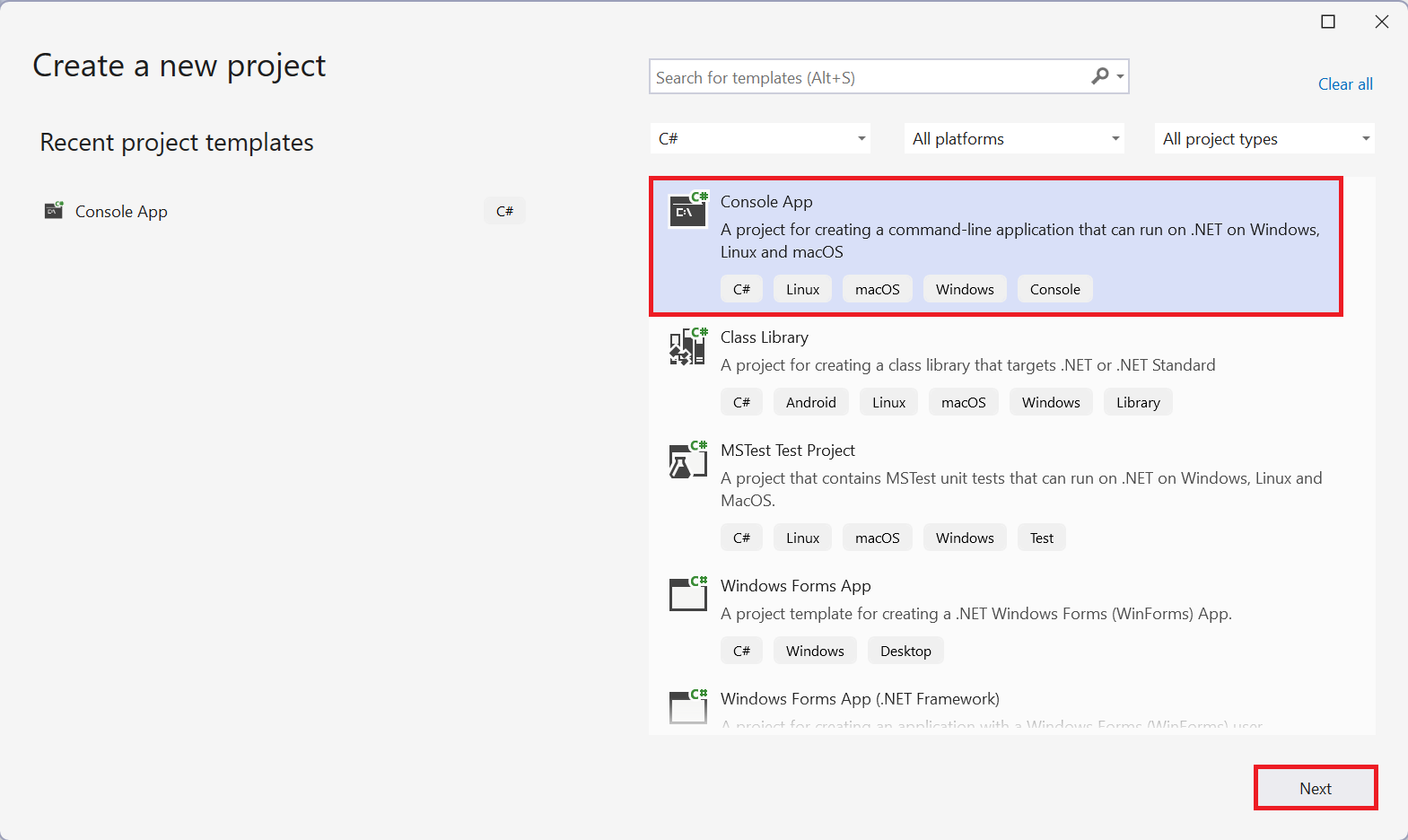Open the All project types dropdown

click(1264, 138)
